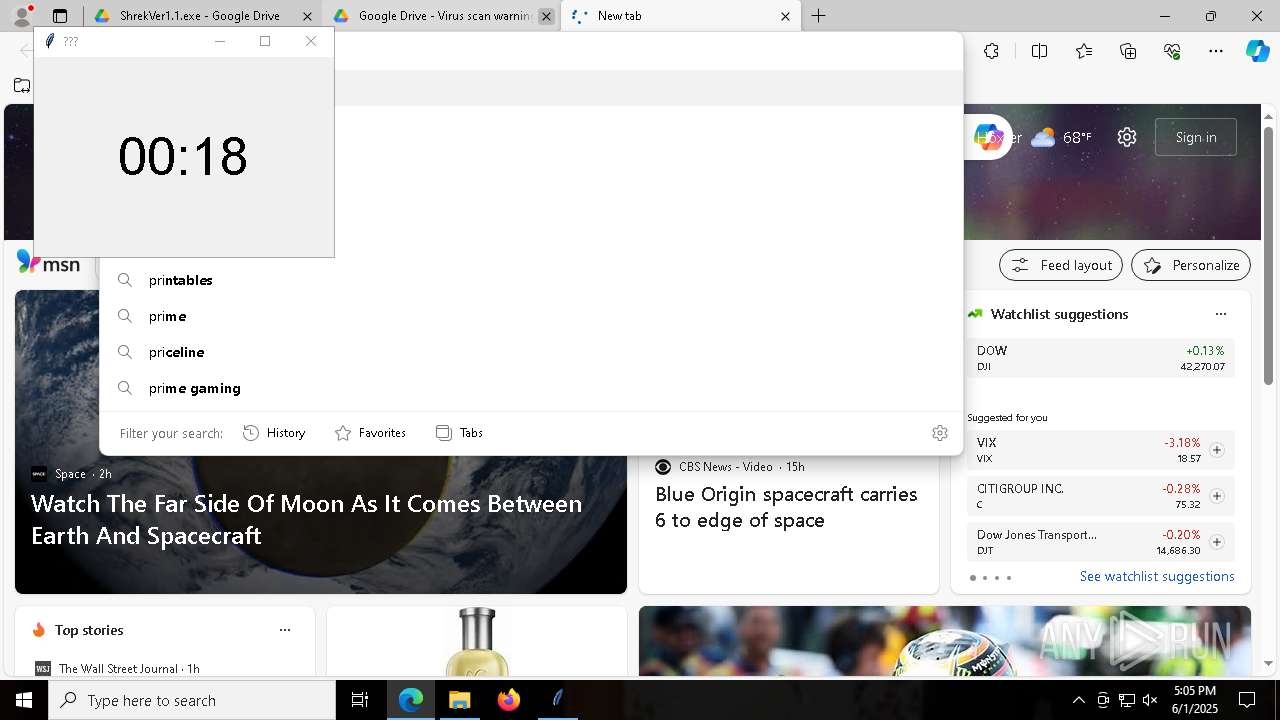1280x720 pixels.
Task: Click the Personalize button
Action: click(x=1191, y=265)
